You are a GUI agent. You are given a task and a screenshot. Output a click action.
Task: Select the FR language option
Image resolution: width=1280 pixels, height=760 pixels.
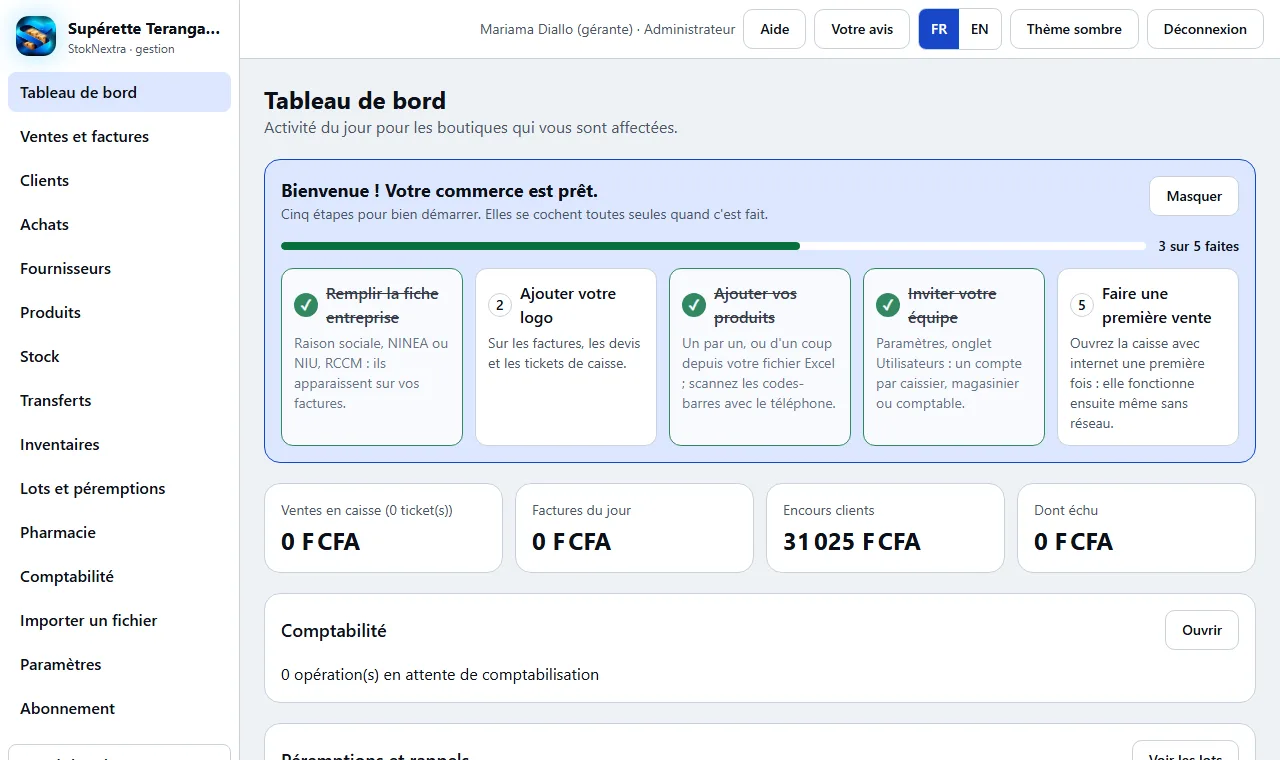click(939, 29)
